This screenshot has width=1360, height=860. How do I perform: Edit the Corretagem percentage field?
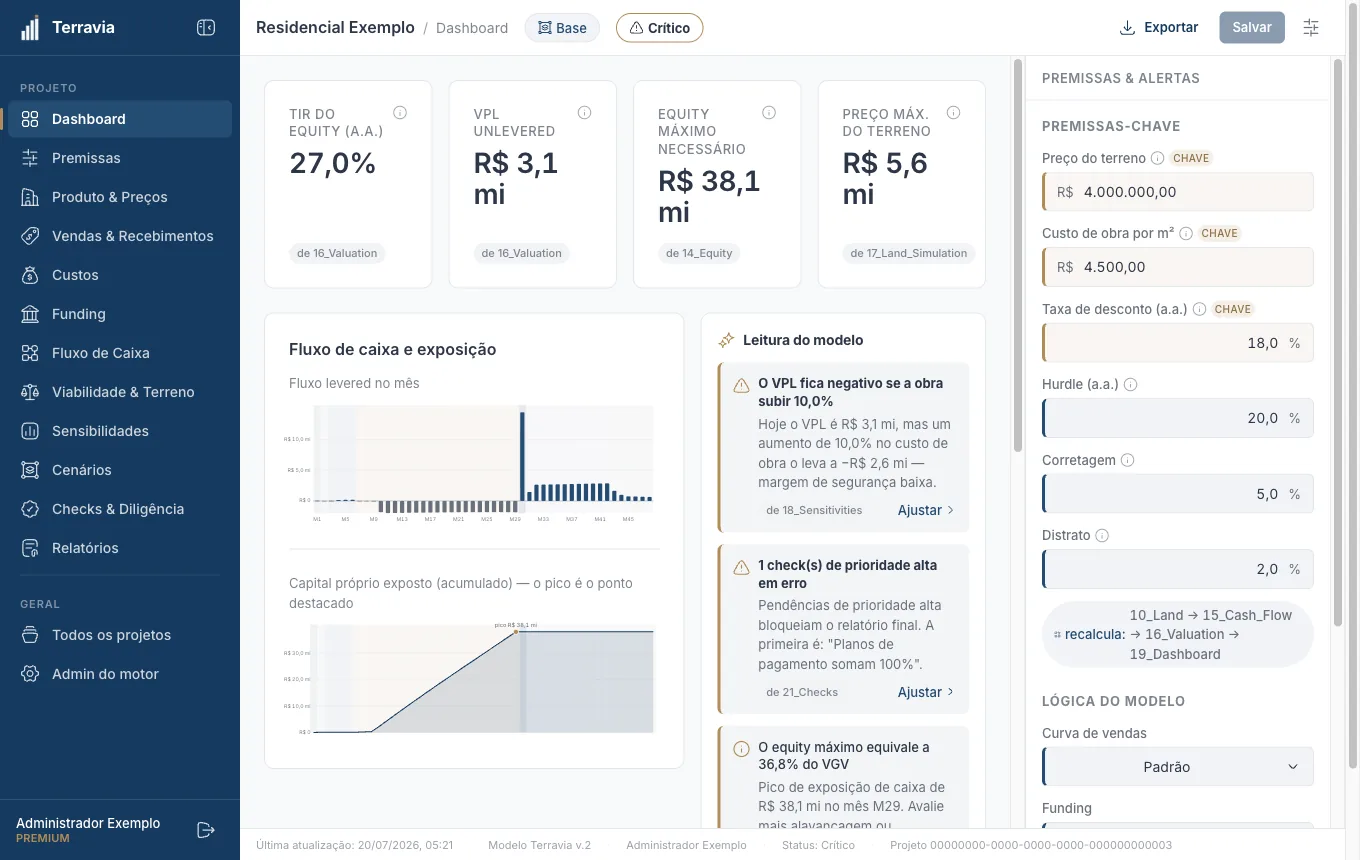[x=1178, y=494]
